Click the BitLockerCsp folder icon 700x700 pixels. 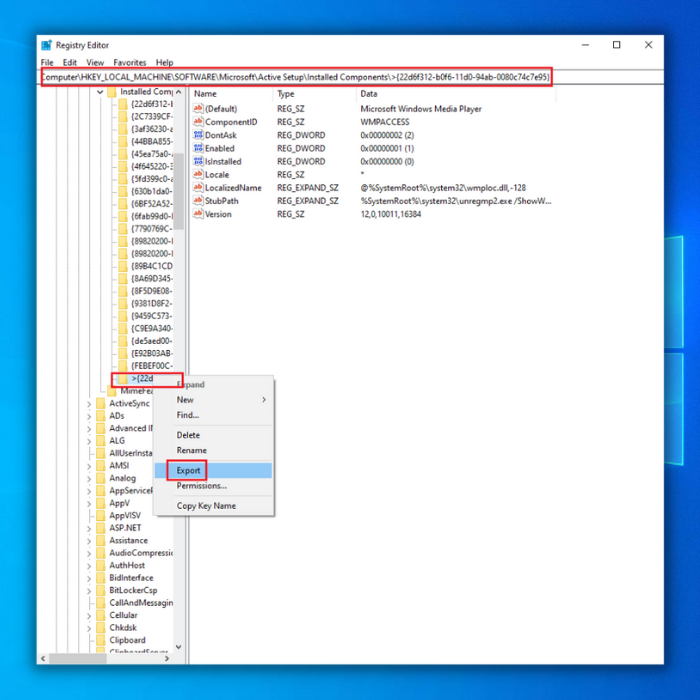[101, 590]
